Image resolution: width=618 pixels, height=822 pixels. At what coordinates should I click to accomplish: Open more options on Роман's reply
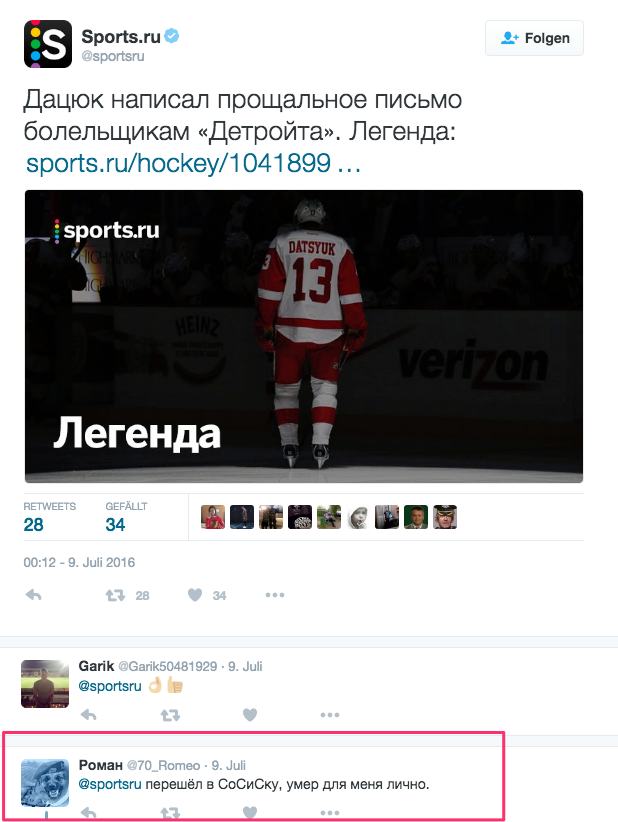(330, 813)
